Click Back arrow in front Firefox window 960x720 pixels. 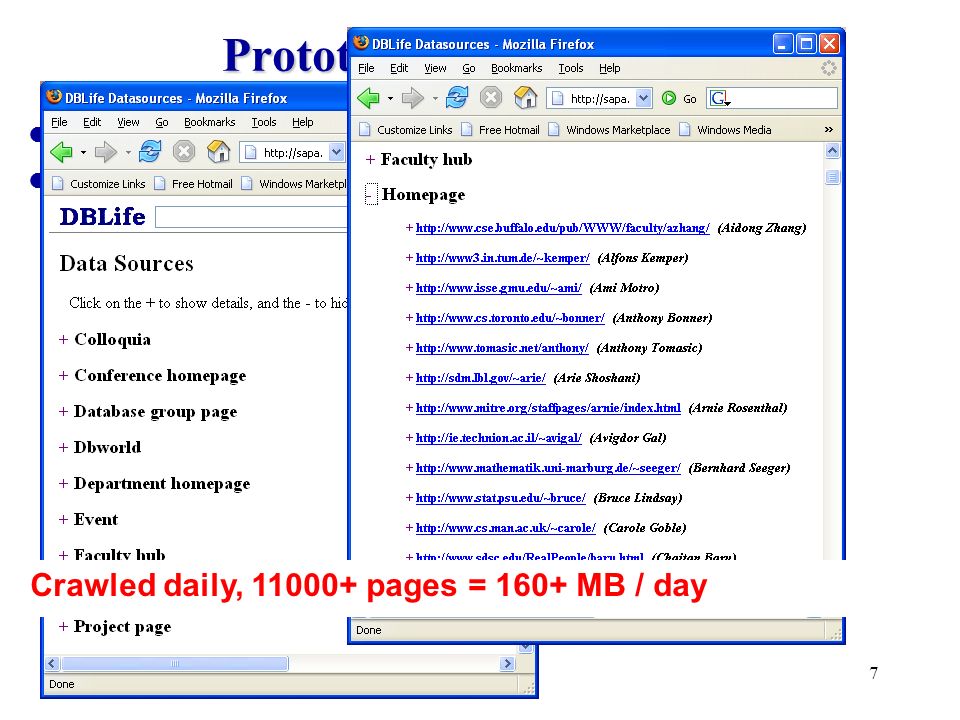(x=368, y=98)
